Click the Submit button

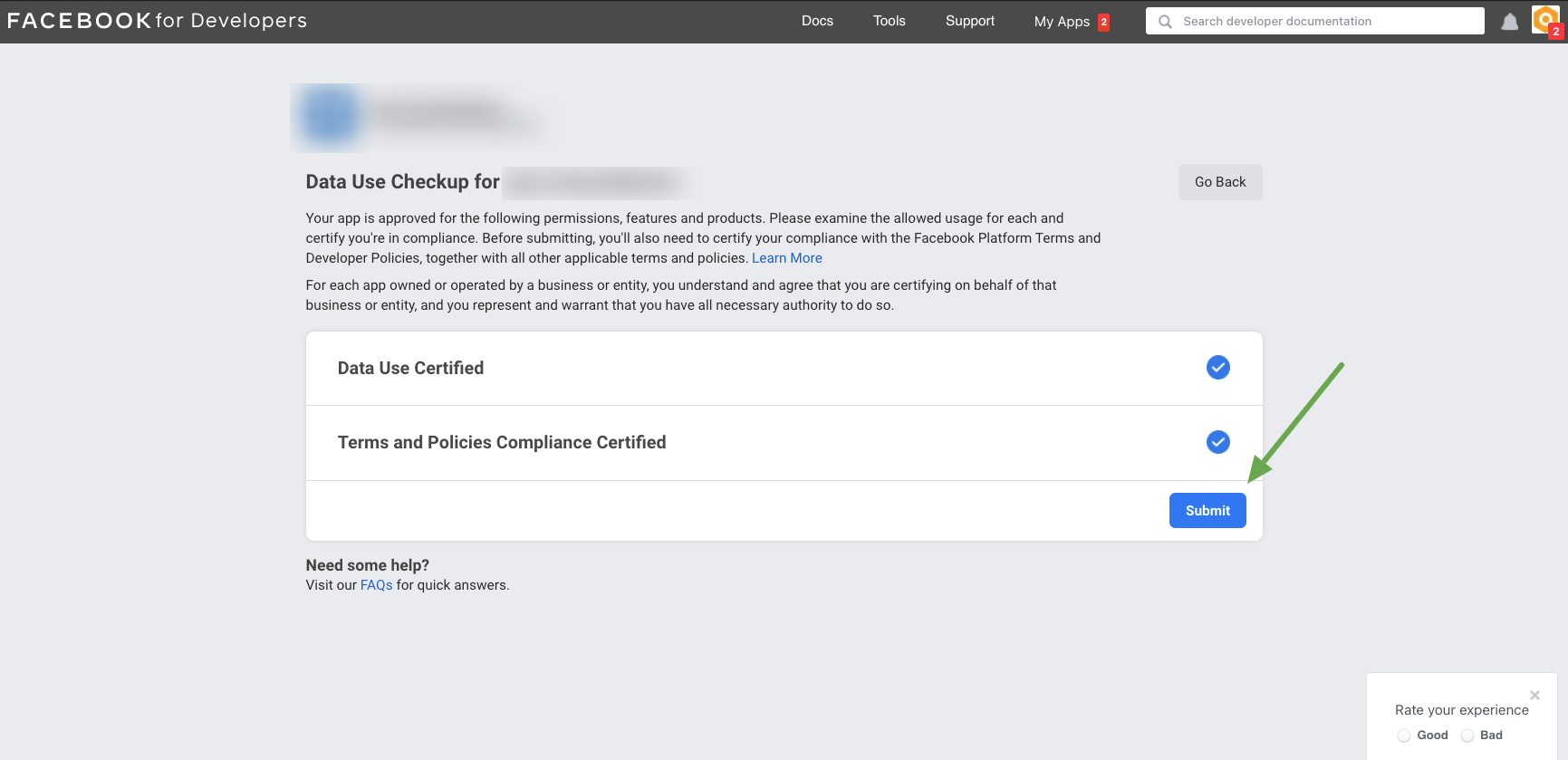click(1207, 511)
